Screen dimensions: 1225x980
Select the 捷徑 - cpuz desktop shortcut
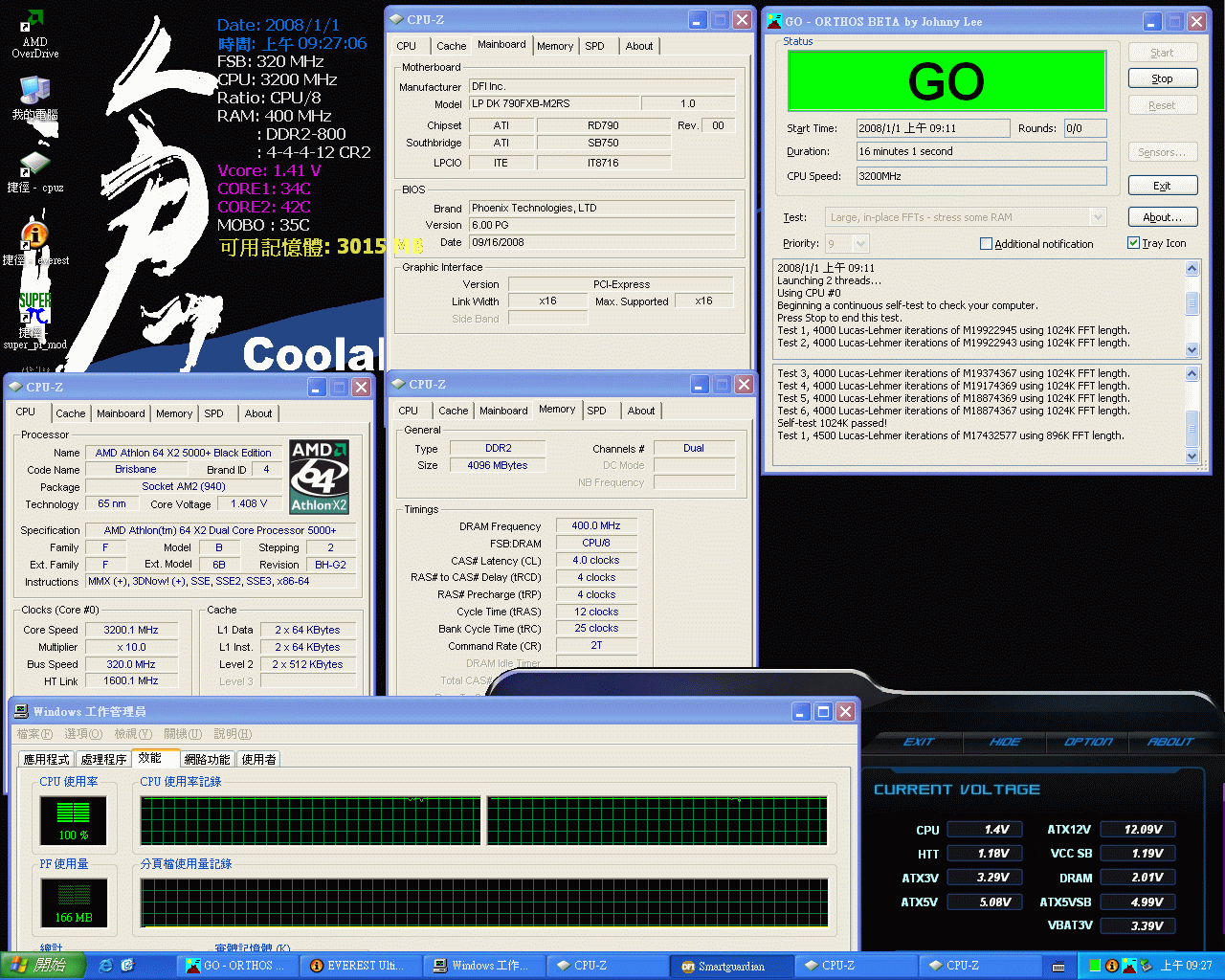click(x=34, y=171)
